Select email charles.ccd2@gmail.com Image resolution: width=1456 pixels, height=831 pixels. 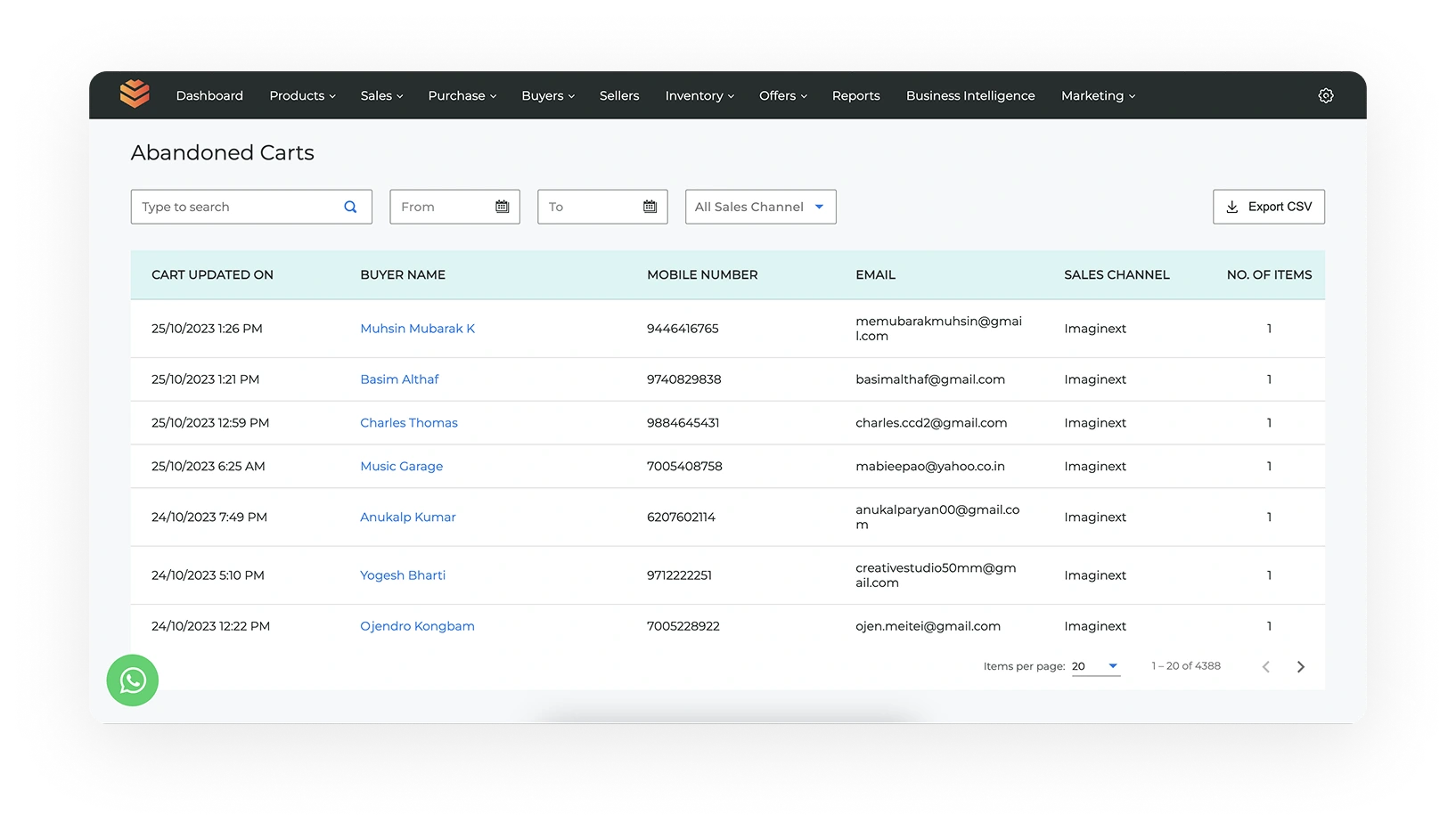(931, 423)
